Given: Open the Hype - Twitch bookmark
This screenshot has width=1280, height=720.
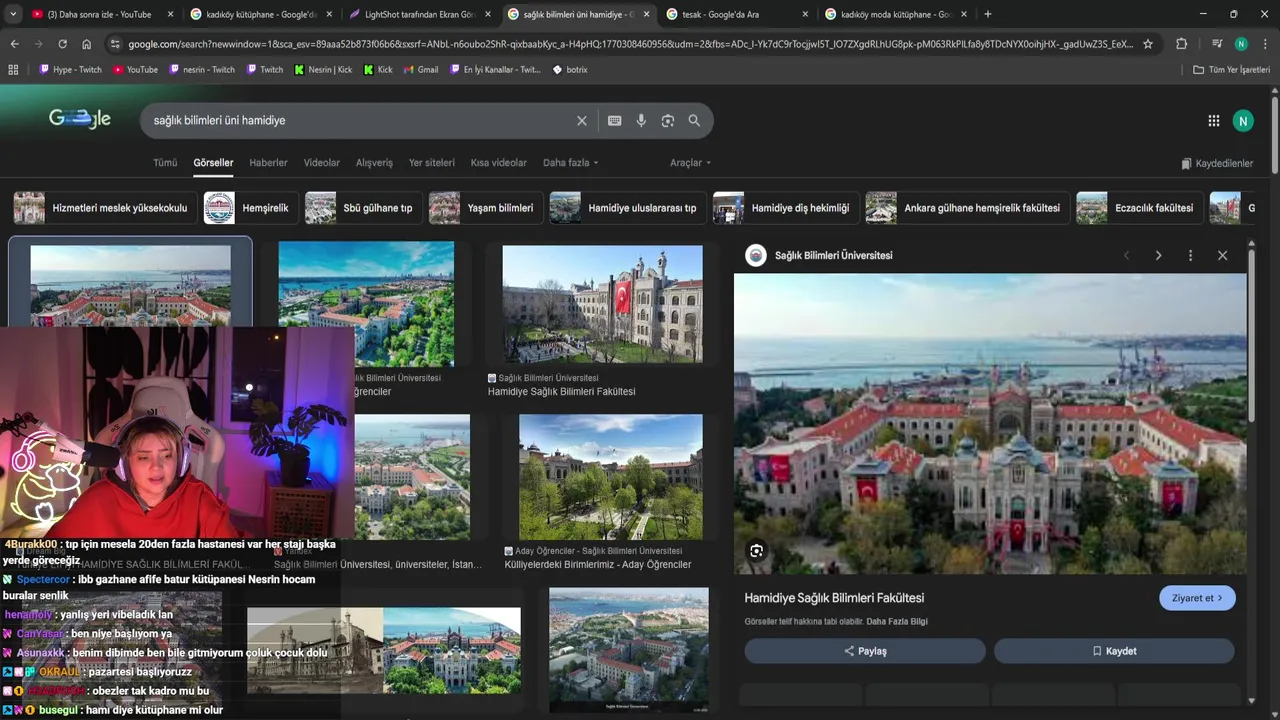Looking at the screenshot, I should click(x=70, y=70).
